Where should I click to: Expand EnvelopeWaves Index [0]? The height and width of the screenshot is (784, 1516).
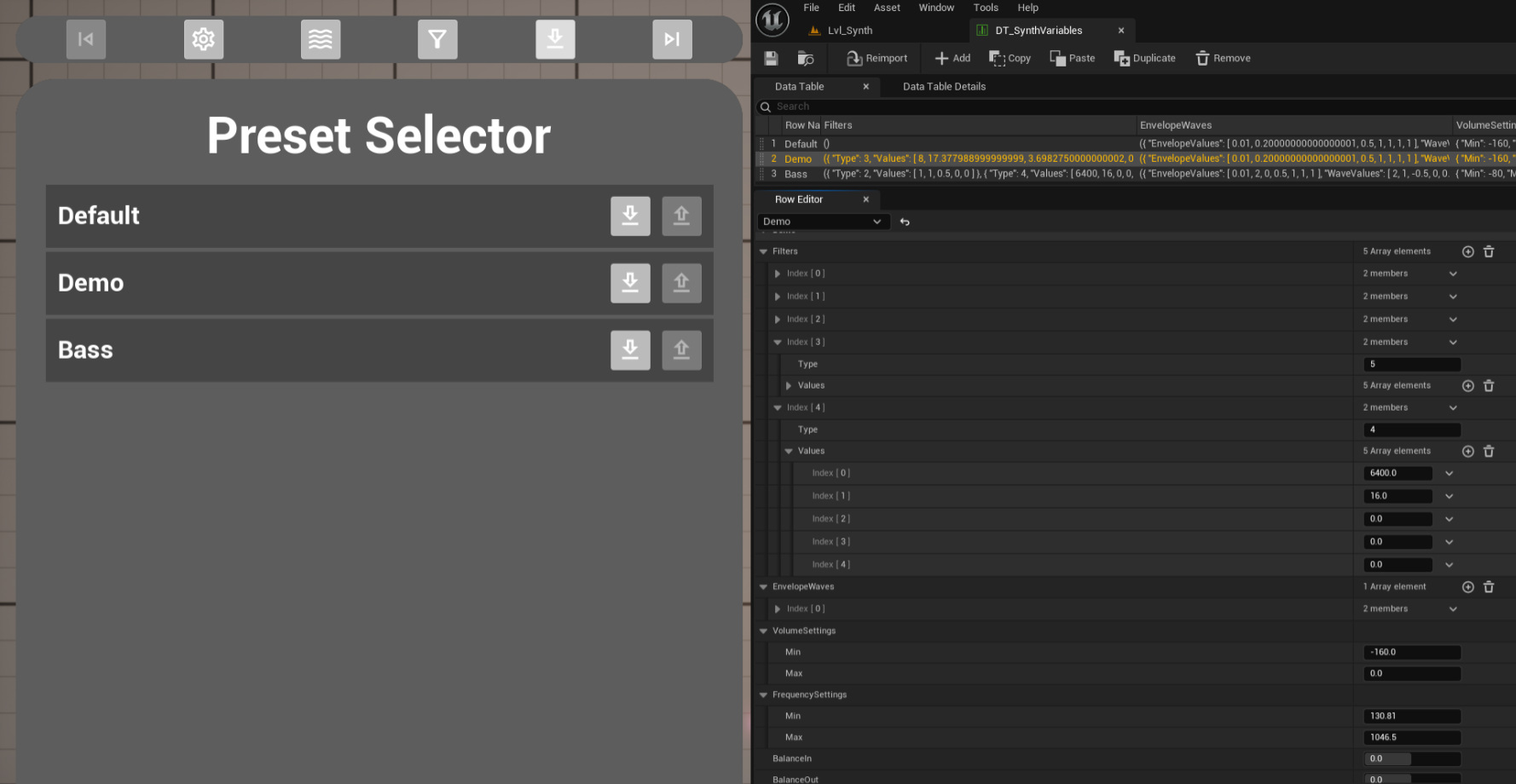(x=777, y=609)
